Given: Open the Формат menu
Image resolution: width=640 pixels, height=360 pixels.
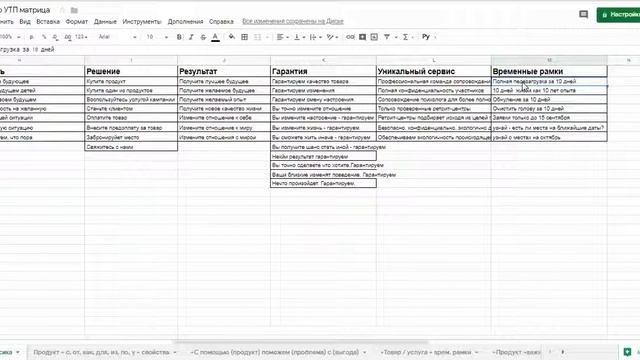Looking at the screenshot, I should 77,22.
